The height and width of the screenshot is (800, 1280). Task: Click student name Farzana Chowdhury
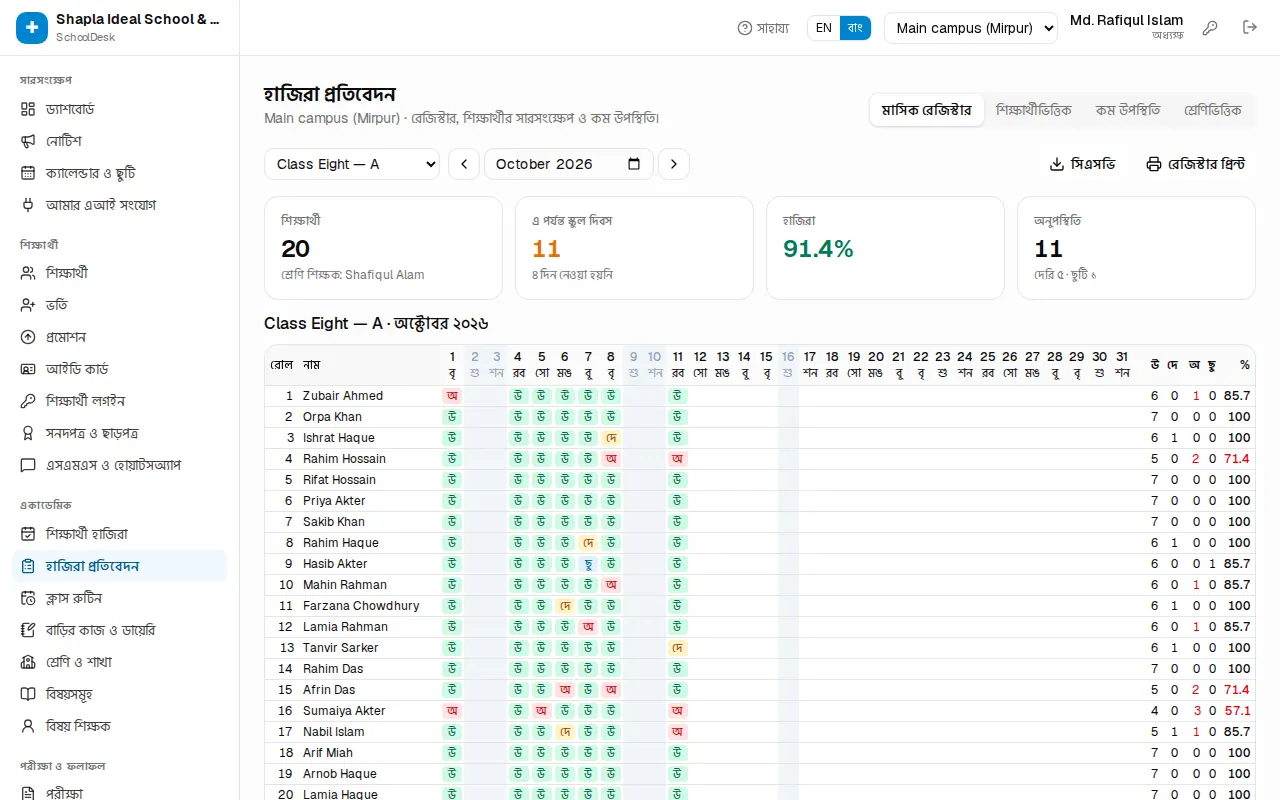(361, 606)
